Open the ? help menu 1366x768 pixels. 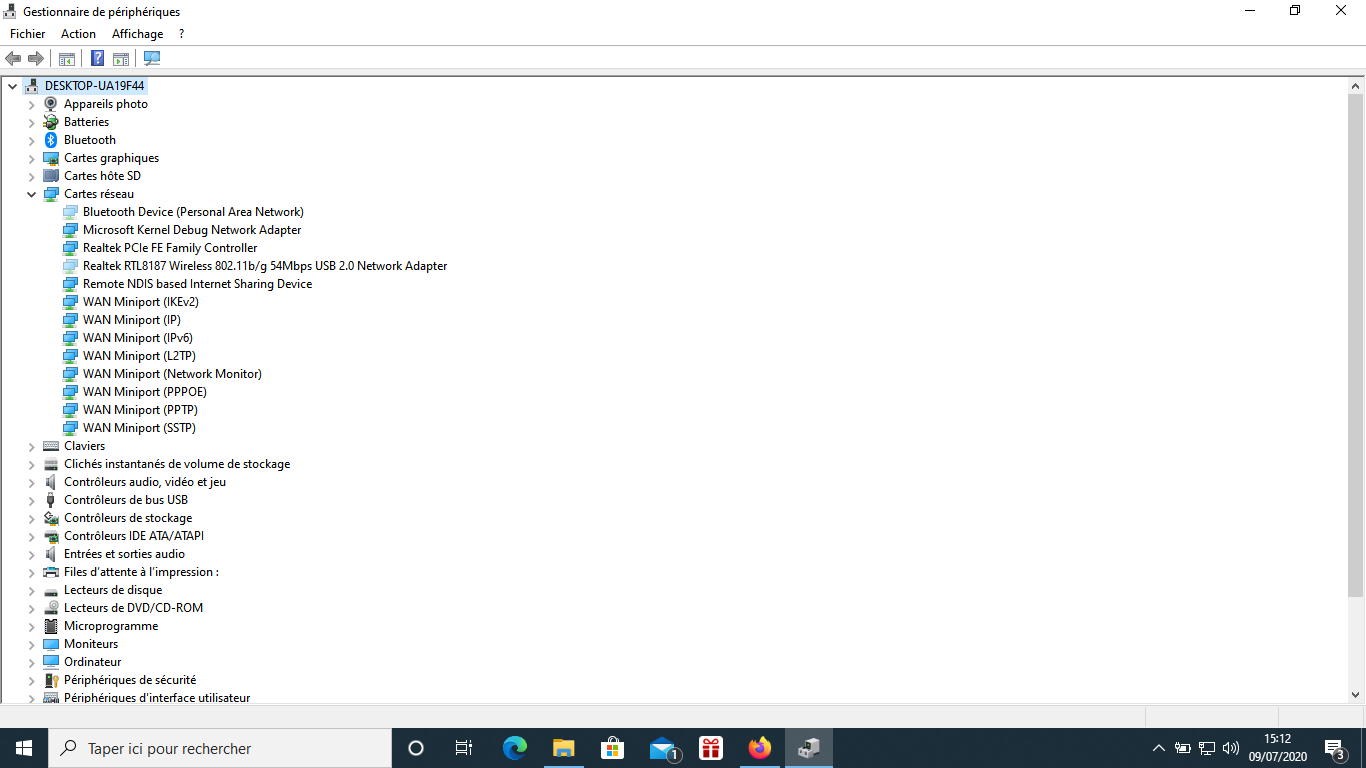[x=181, y=34]
